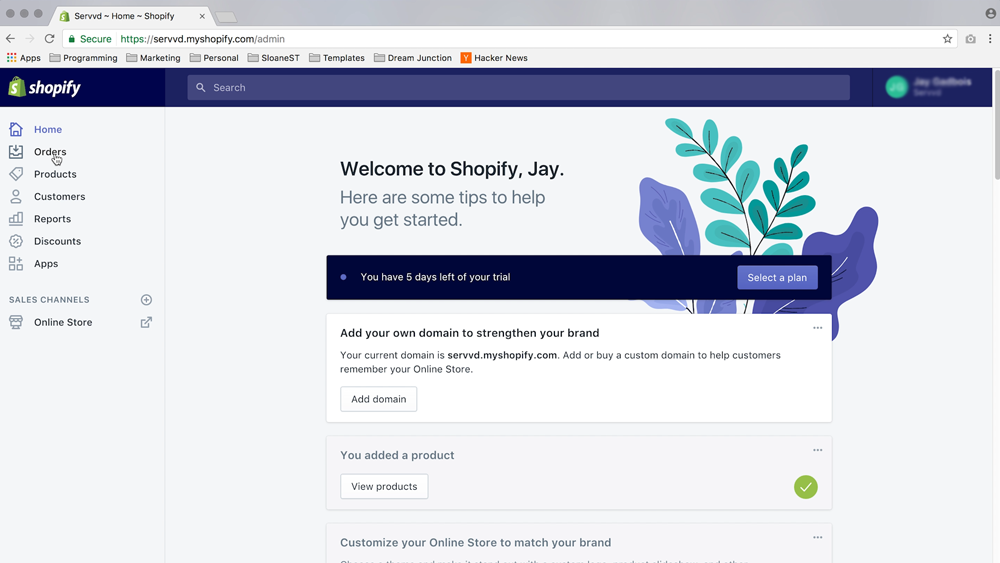The image size is (1000, 563).
Task: Click the Home house icon
Action: click(16, 129)
